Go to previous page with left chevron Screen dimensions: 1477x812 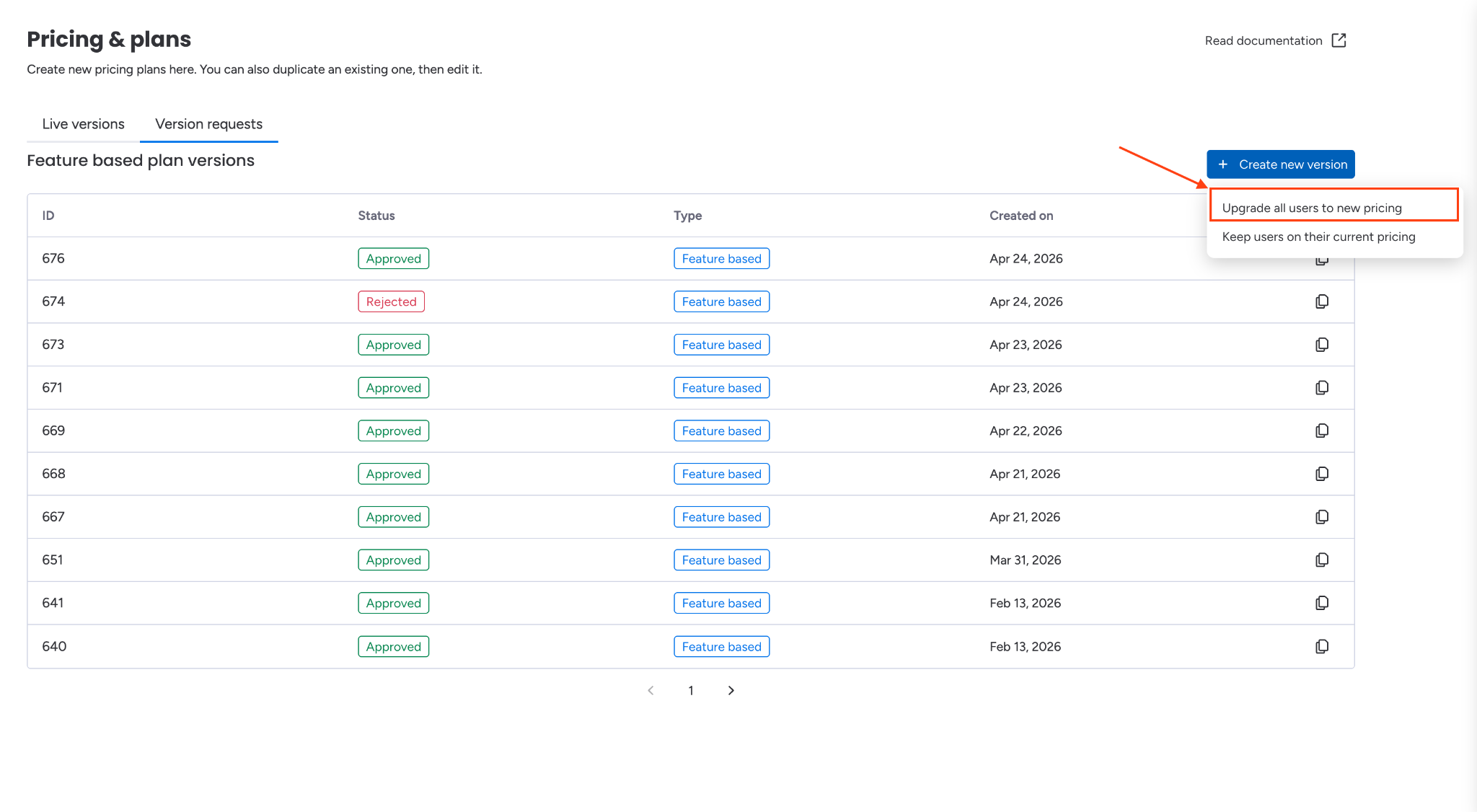[x=651, y=690]
